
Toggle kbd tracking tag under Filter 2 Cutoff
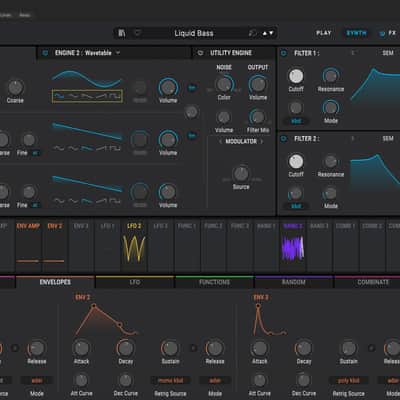click(296, 206)
